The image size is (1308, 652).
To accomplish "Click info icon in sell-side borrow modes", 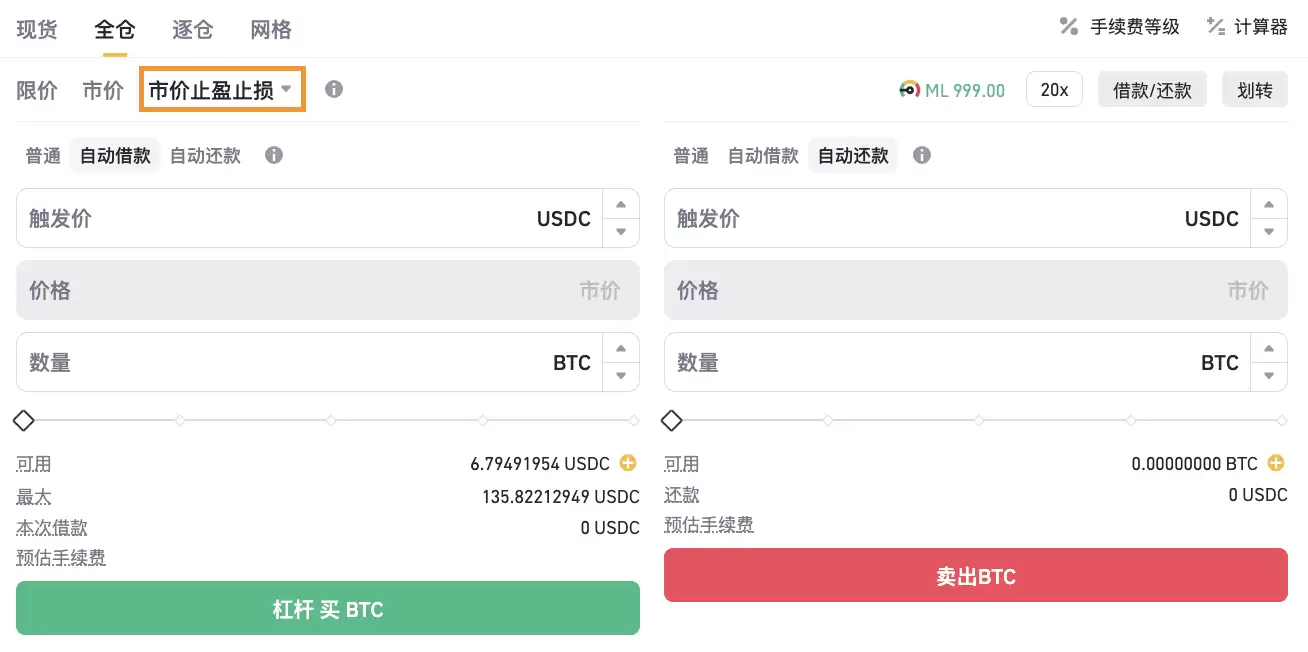I will pyautogui.click(x=921, y=155).
